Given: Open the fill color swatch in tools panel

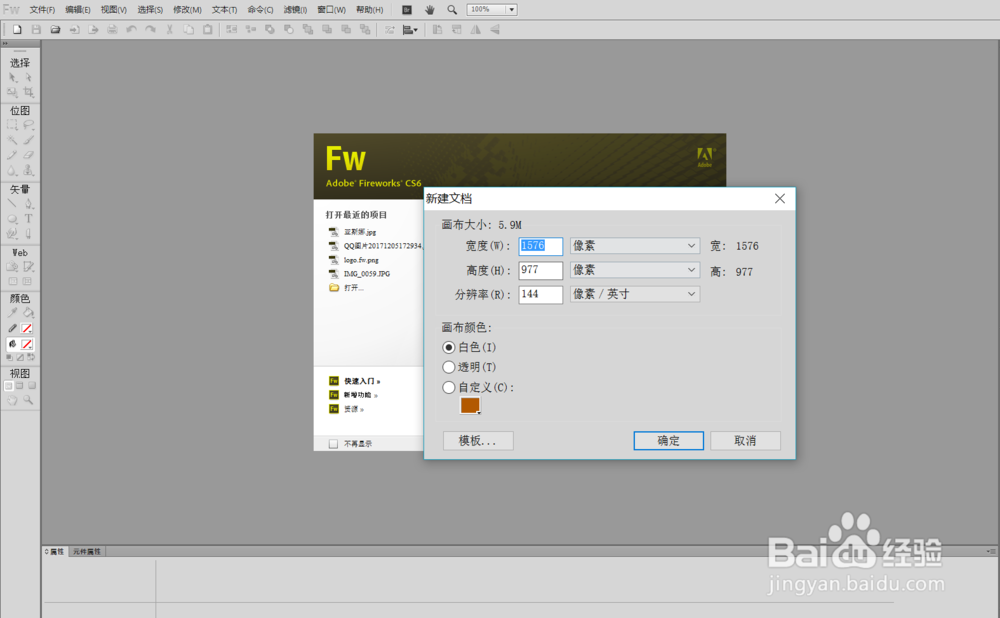Looking at the screenshot, I should [x=27, y=344].
